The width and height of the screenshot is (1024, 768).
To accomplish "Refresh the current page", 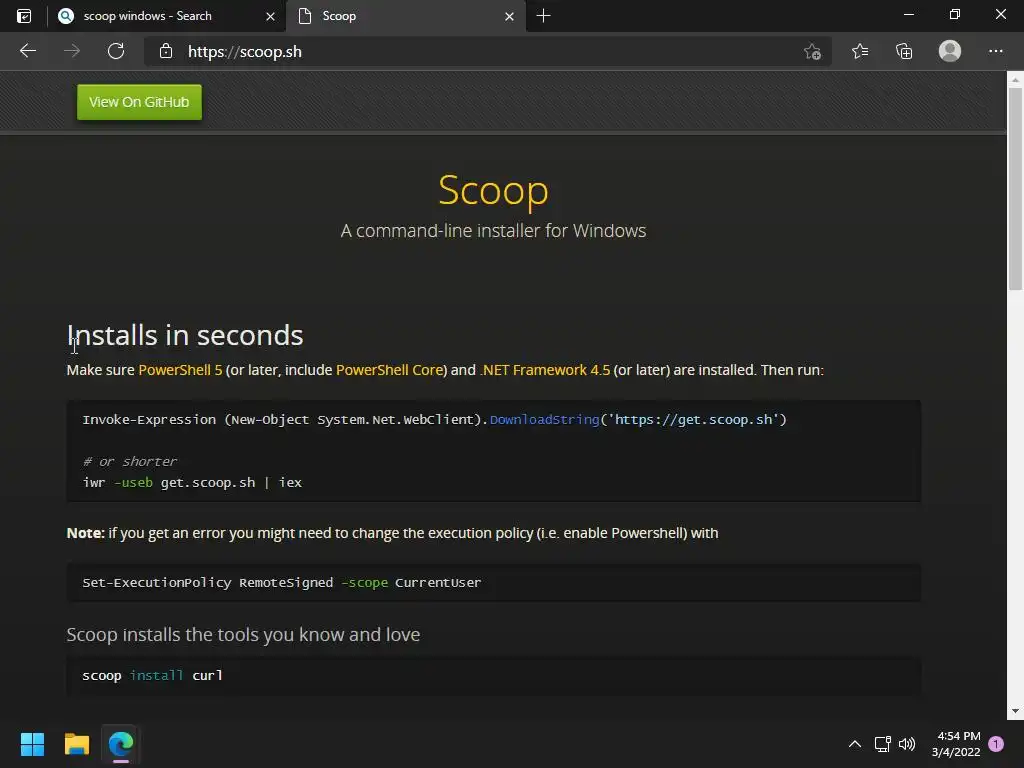I will tap(116, 51).
